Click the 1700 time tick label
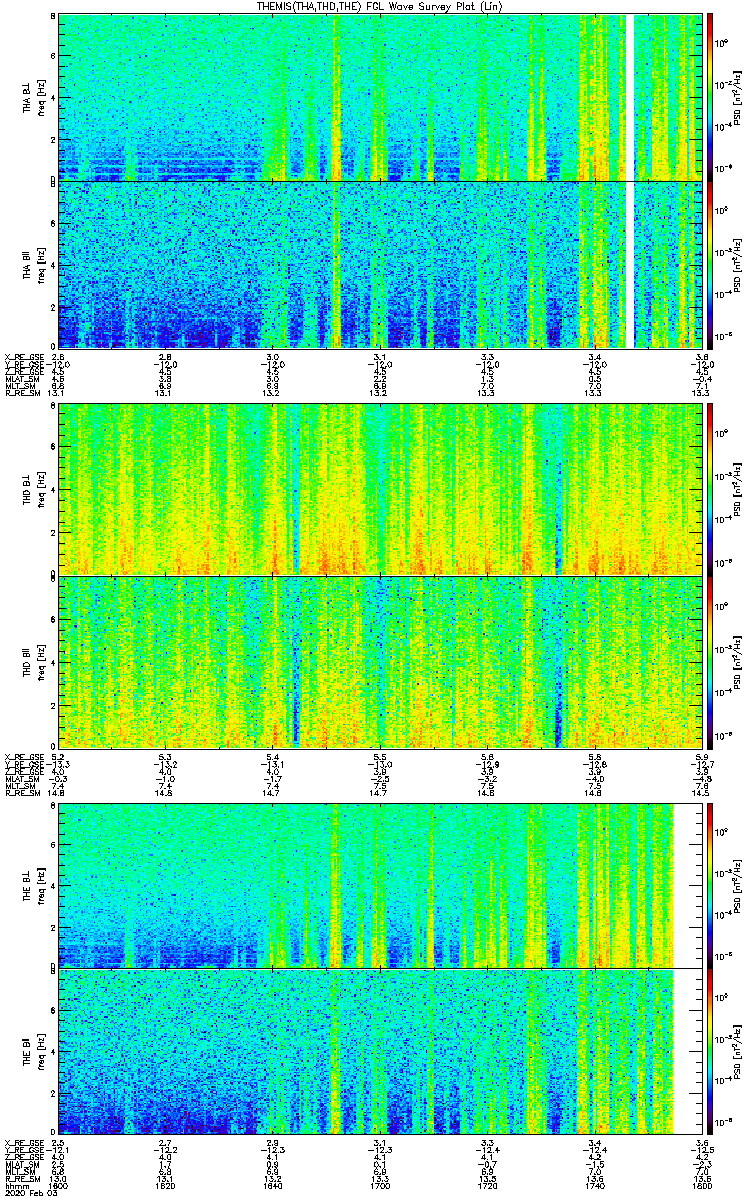Image resolution: width=750 pixels, height=1200 pixels. [380, 1186]
